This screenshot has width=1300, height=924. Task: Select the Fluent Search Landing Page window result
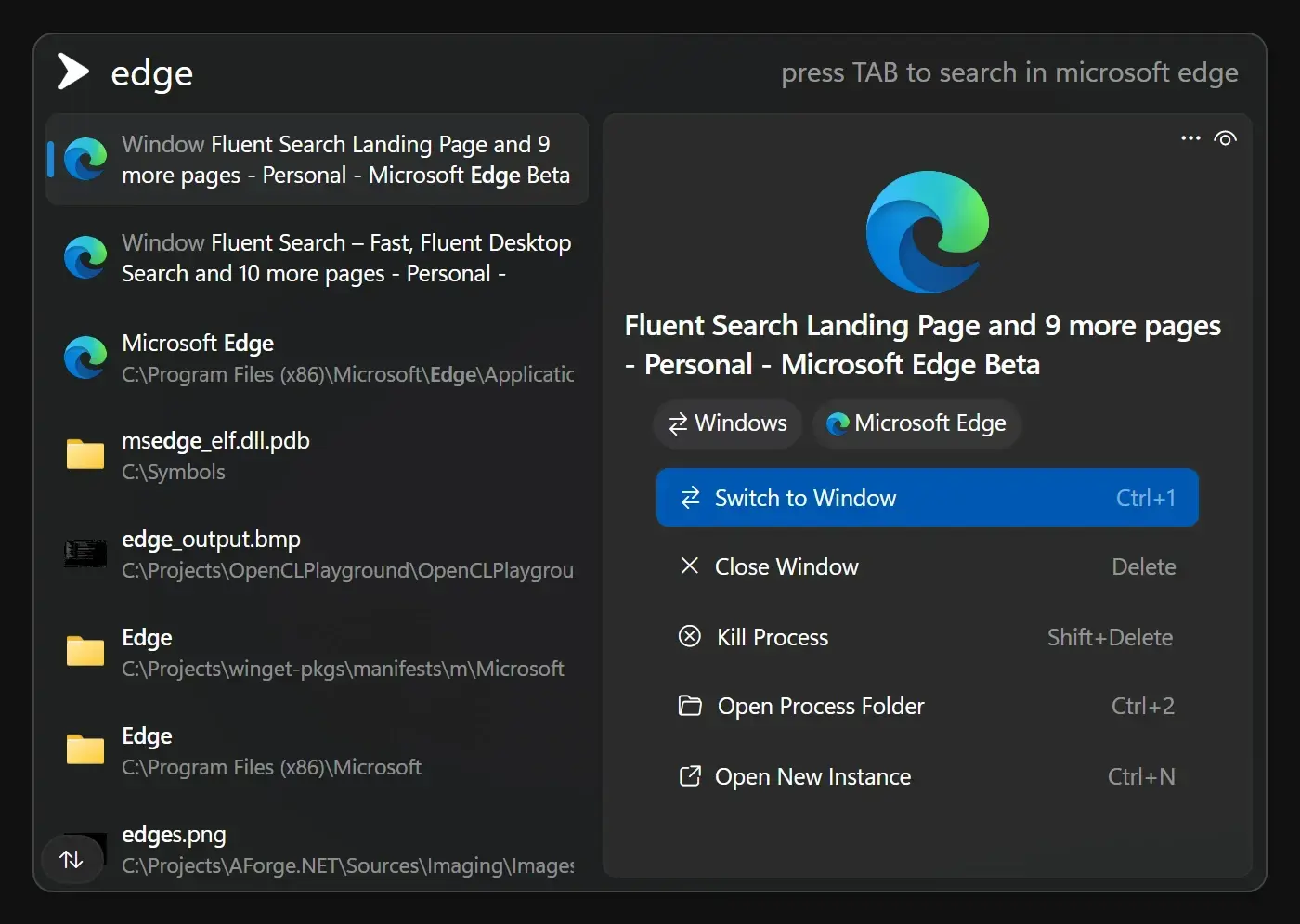(318, 160)
